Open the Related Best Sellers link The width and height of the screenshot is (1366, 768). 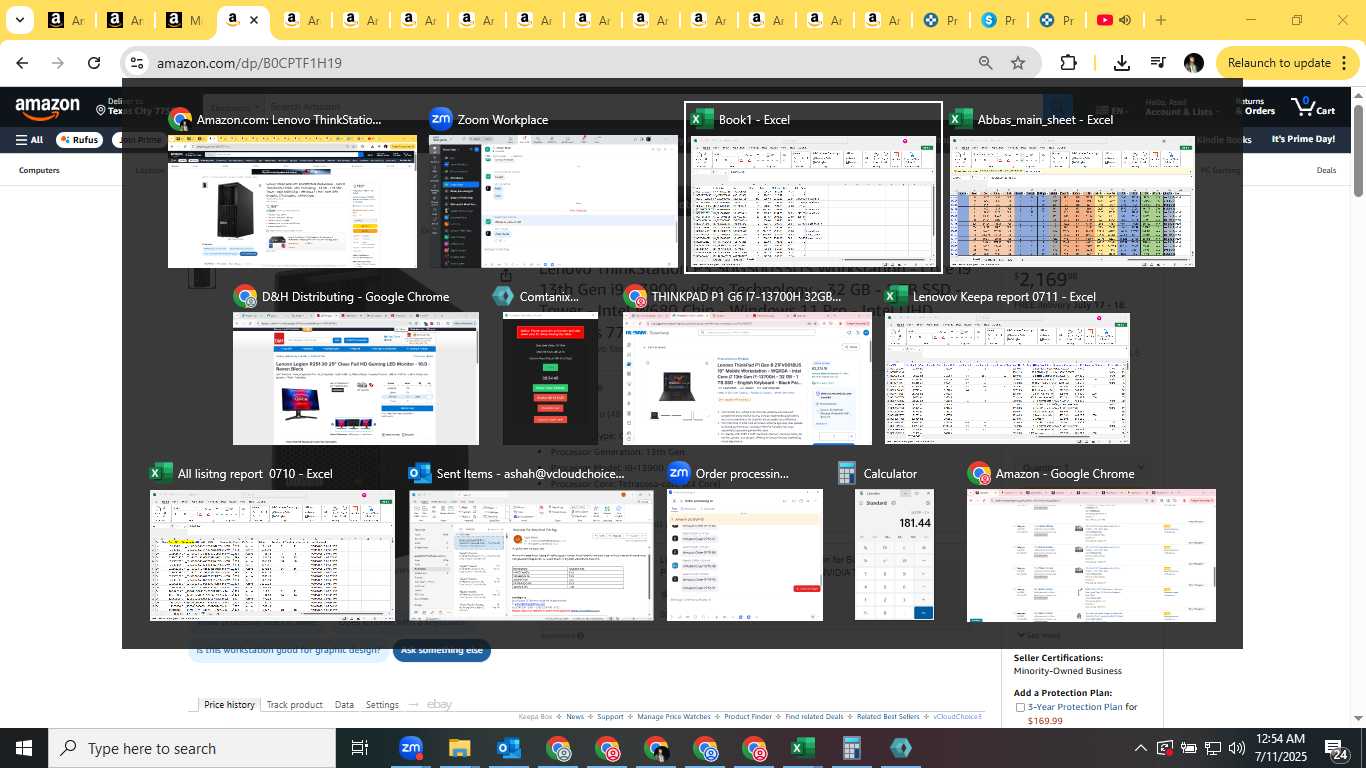pyautogui.click(x=888, y=717)
